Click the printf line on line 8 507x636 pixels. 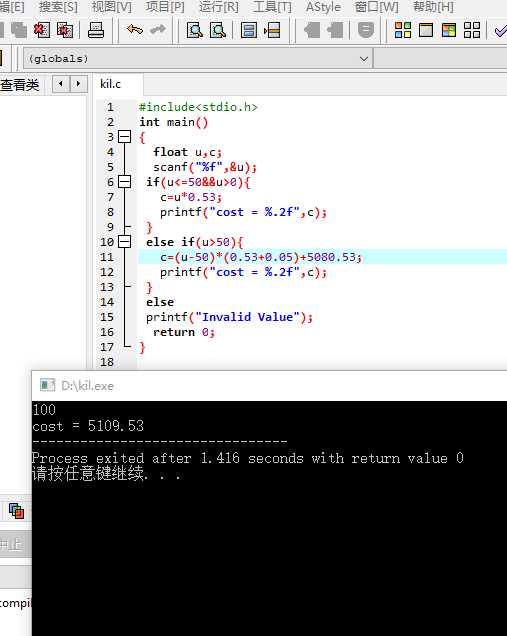[243, 212]
